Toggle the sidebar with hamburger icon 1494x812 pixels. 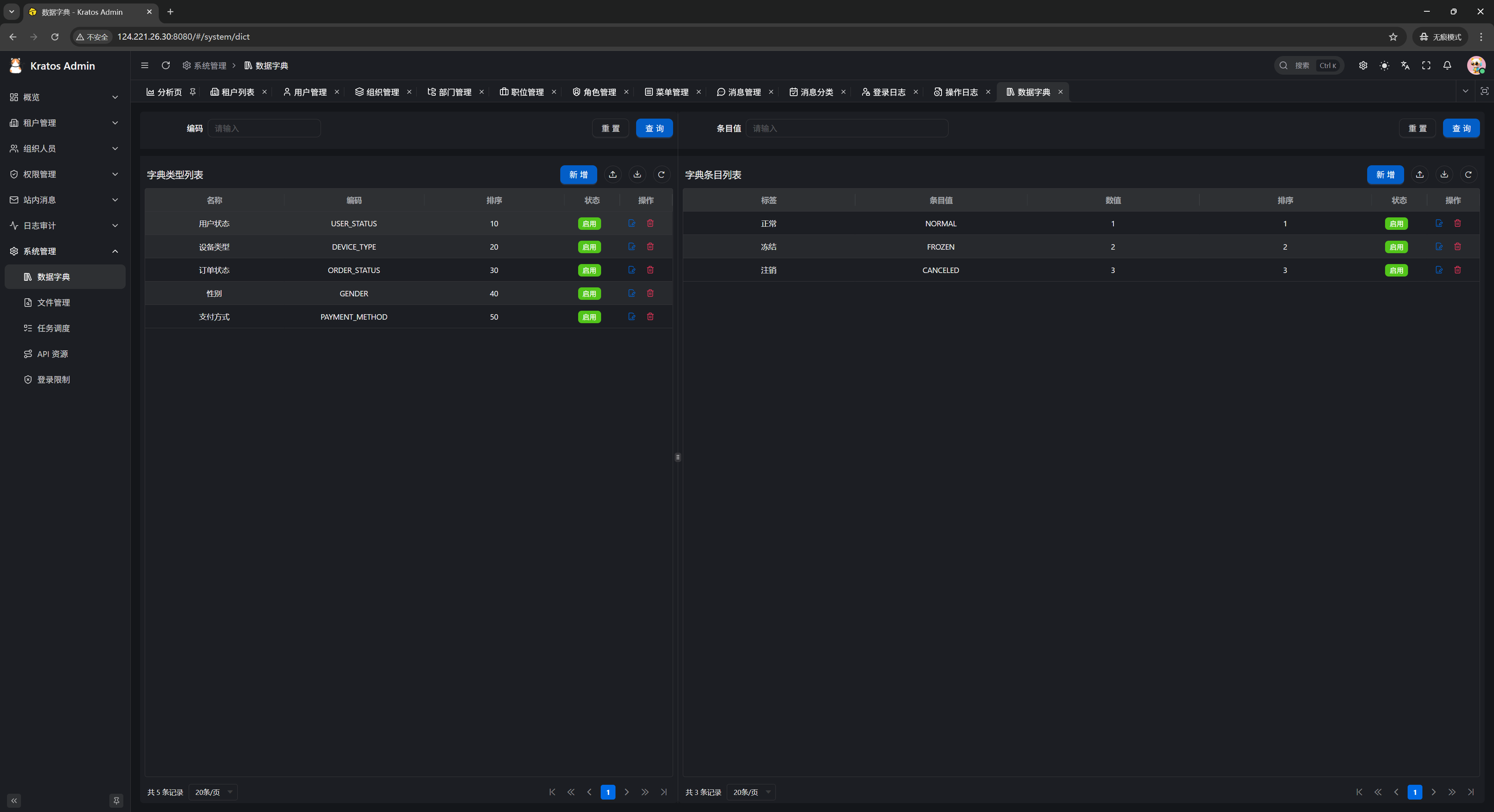click(x=144, y=65)
